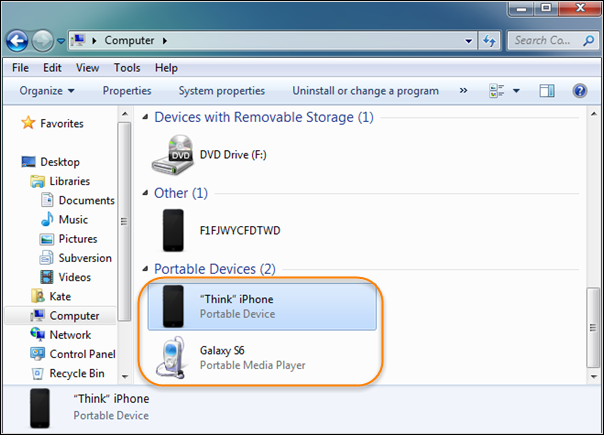Open the Edit menu
604x435 pixels.
pyautogui.click(x=52, y=68)
